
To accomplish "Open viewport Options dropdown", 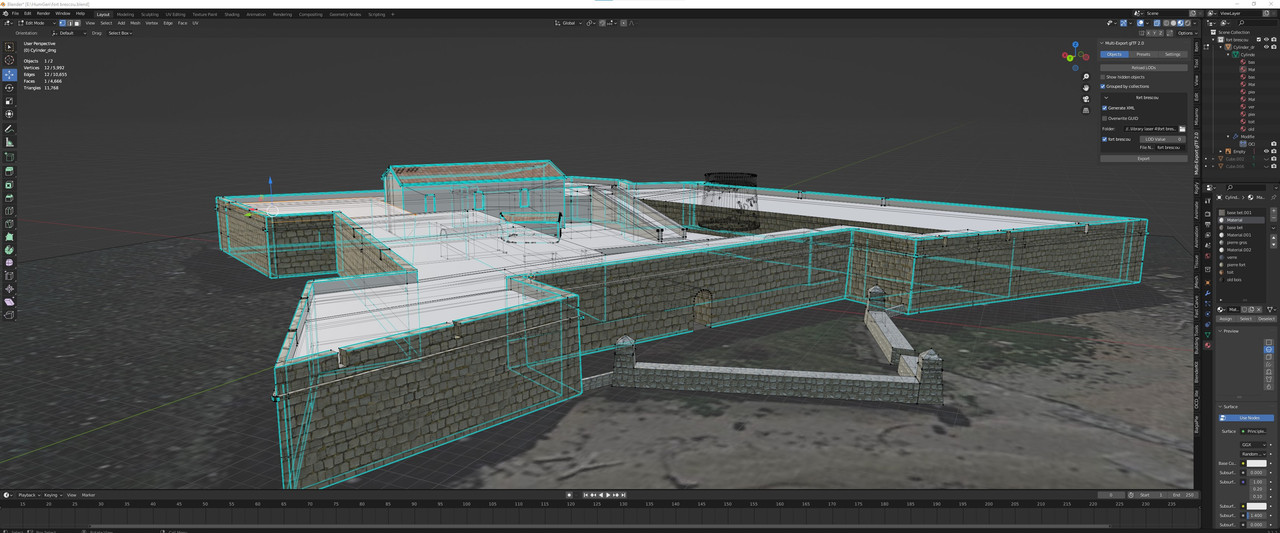I will pyautogui.click(x=1187, y=33).
